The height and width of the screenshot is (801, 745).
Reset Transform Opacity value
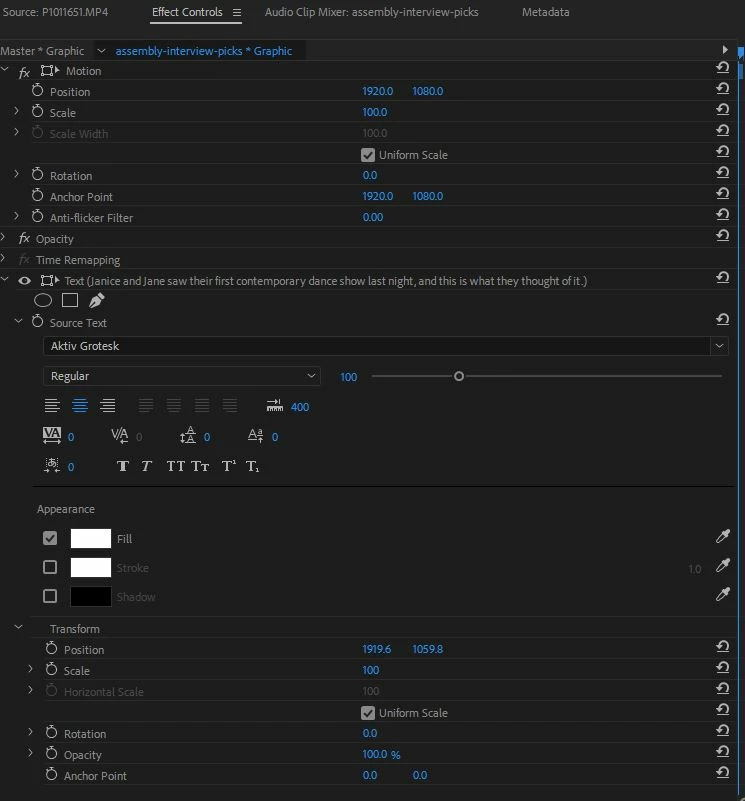[x=722, y=751]
